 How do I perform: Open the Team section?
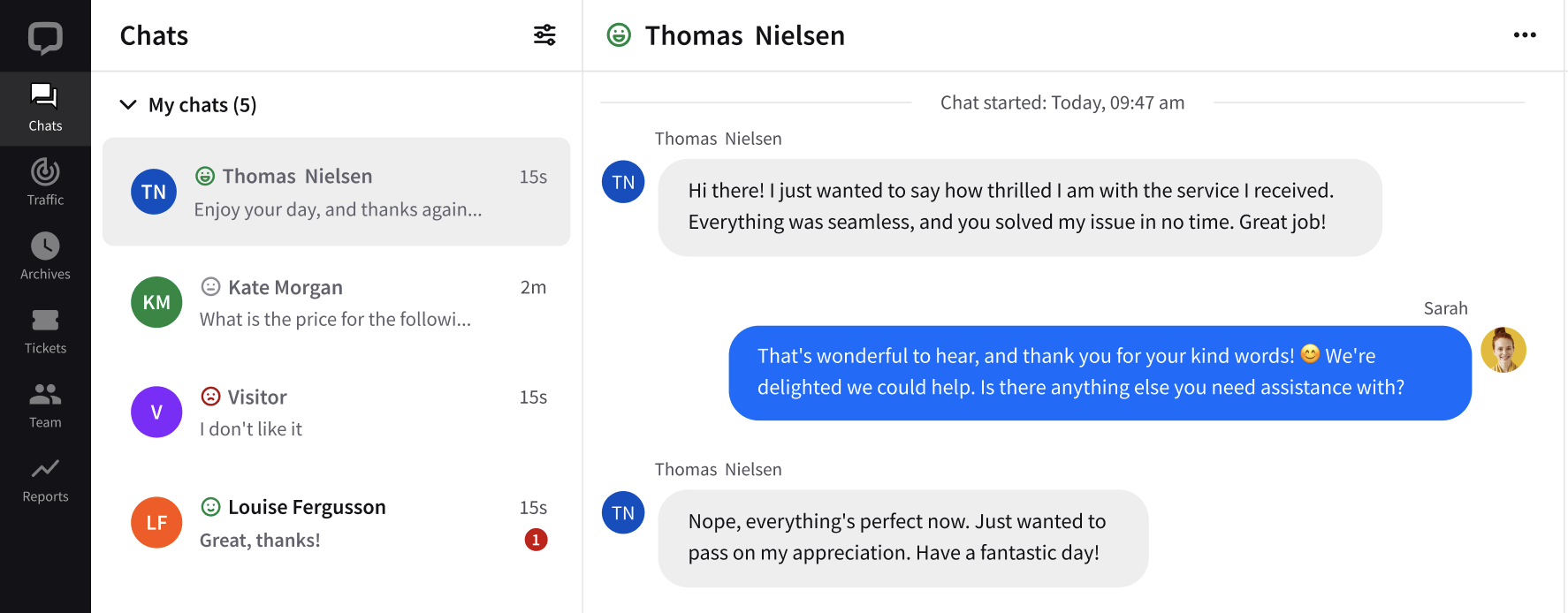tap(45, 405)
